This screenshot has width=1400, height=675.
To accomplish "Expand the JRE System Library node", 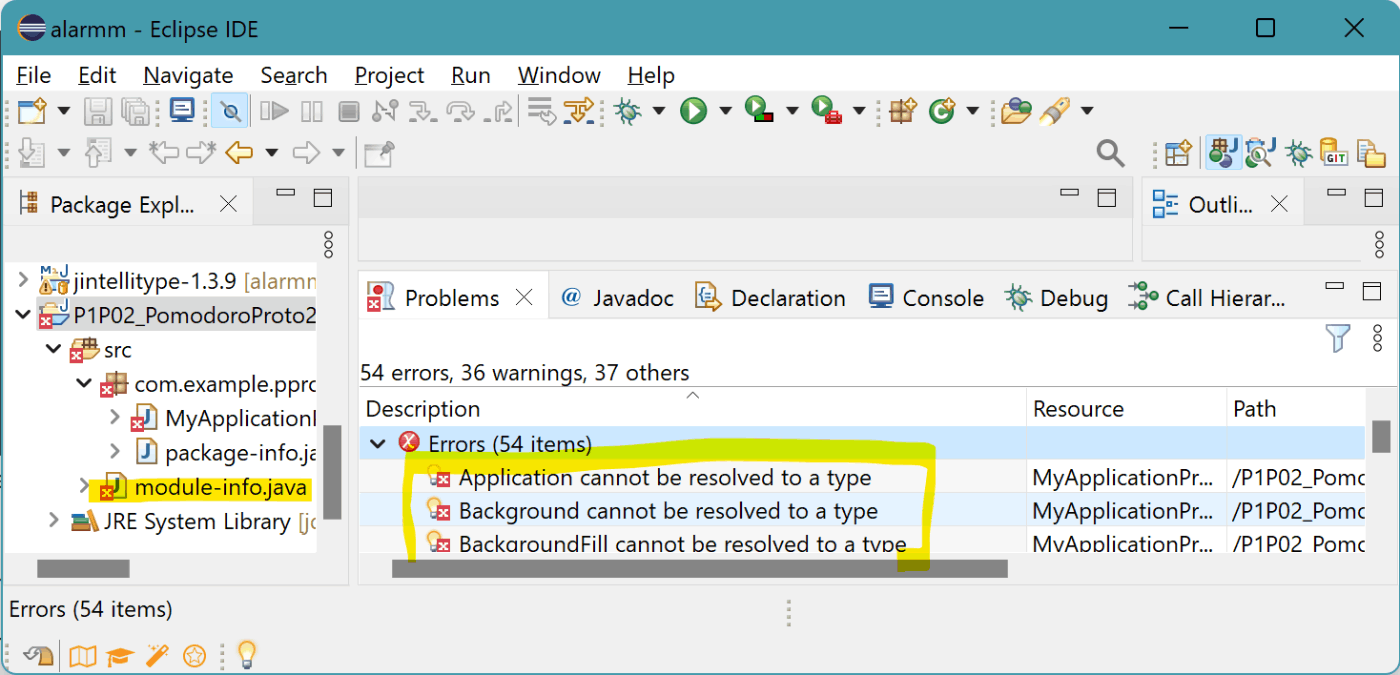I will tap(54, 521).
